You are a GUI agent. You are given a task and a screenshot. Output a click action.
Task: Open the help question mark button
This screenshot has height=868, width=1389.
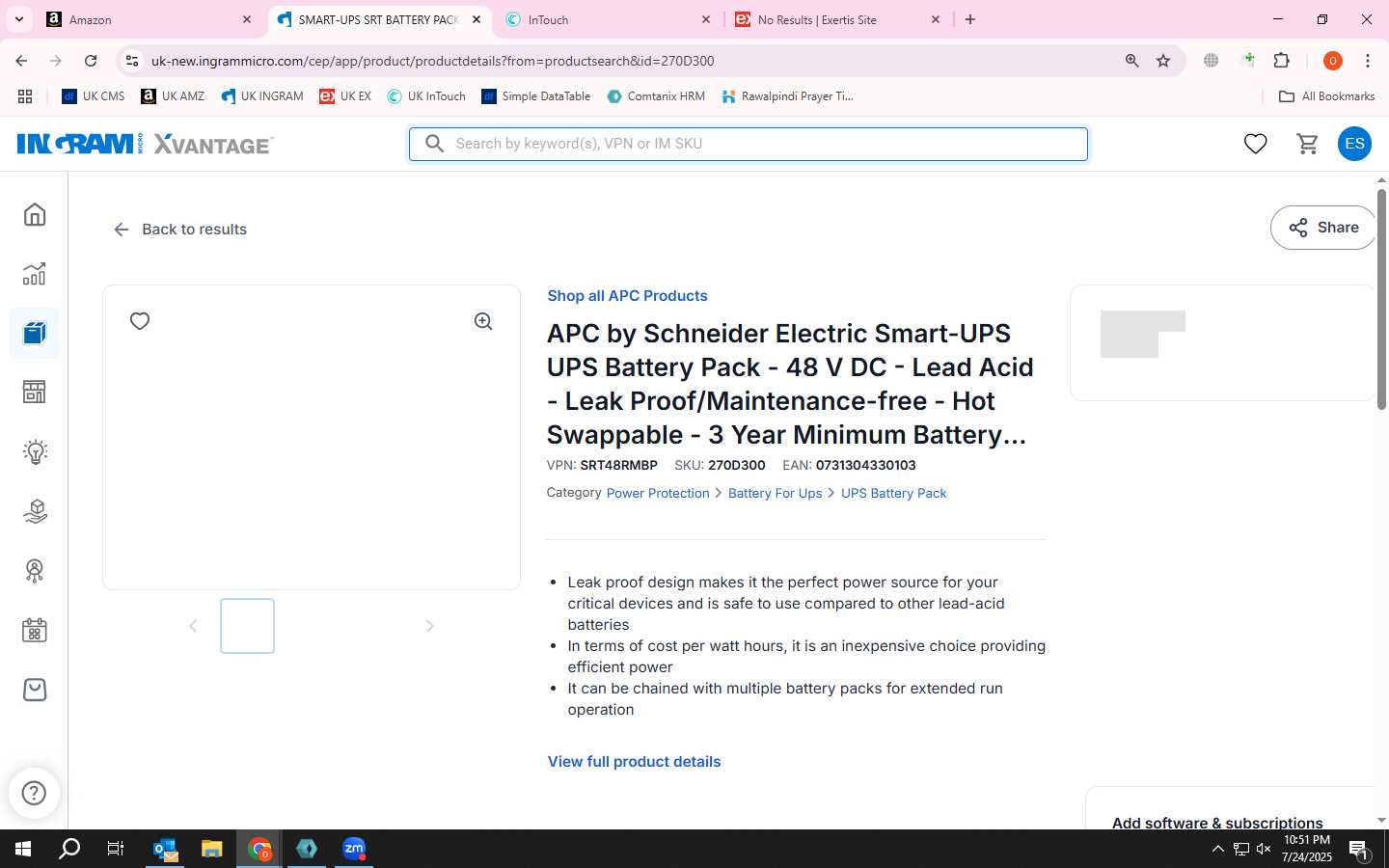[34, 793]
